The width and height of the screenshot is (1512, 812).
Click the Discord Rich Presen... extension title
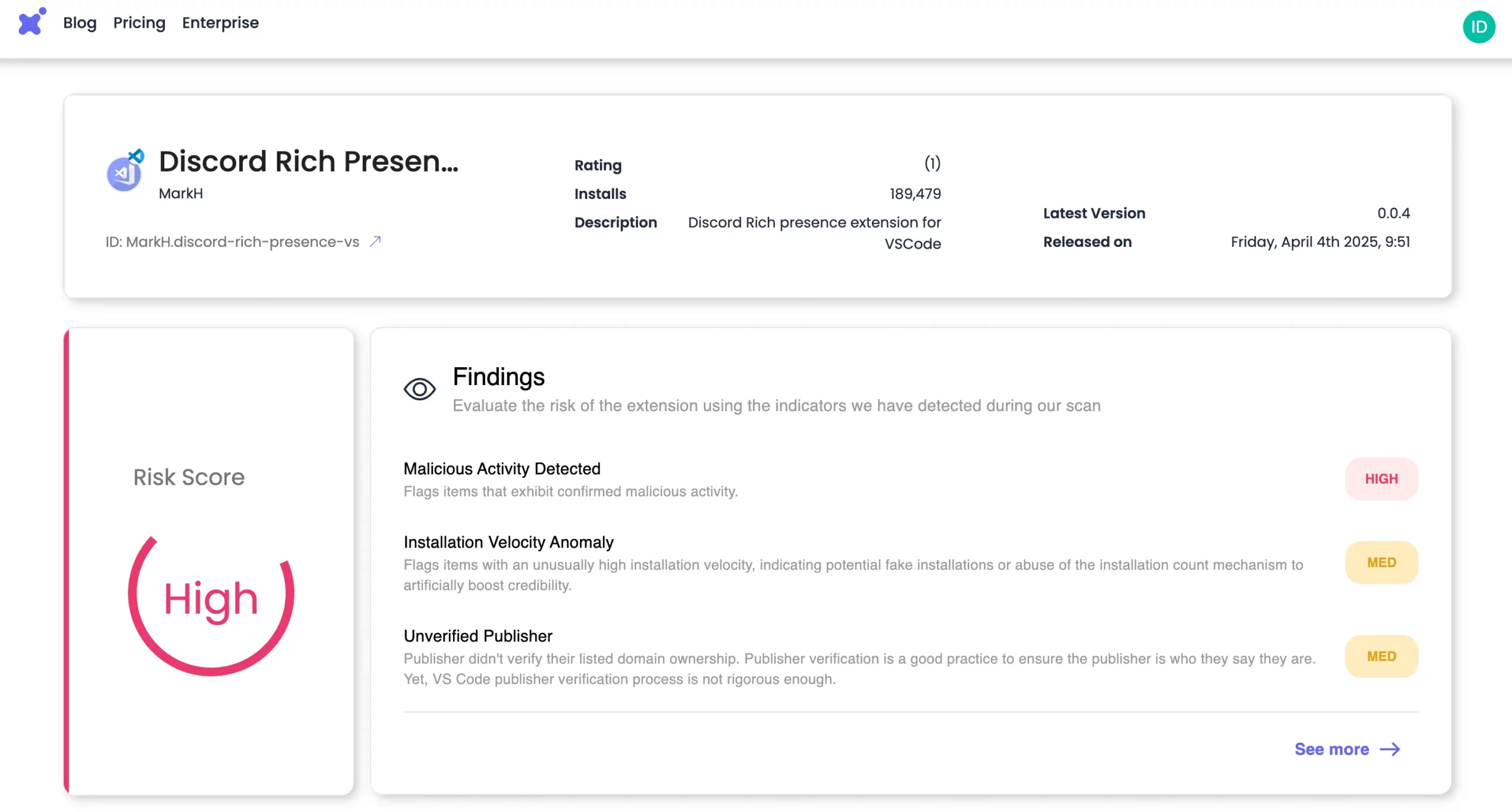click(x=308, y=161)
